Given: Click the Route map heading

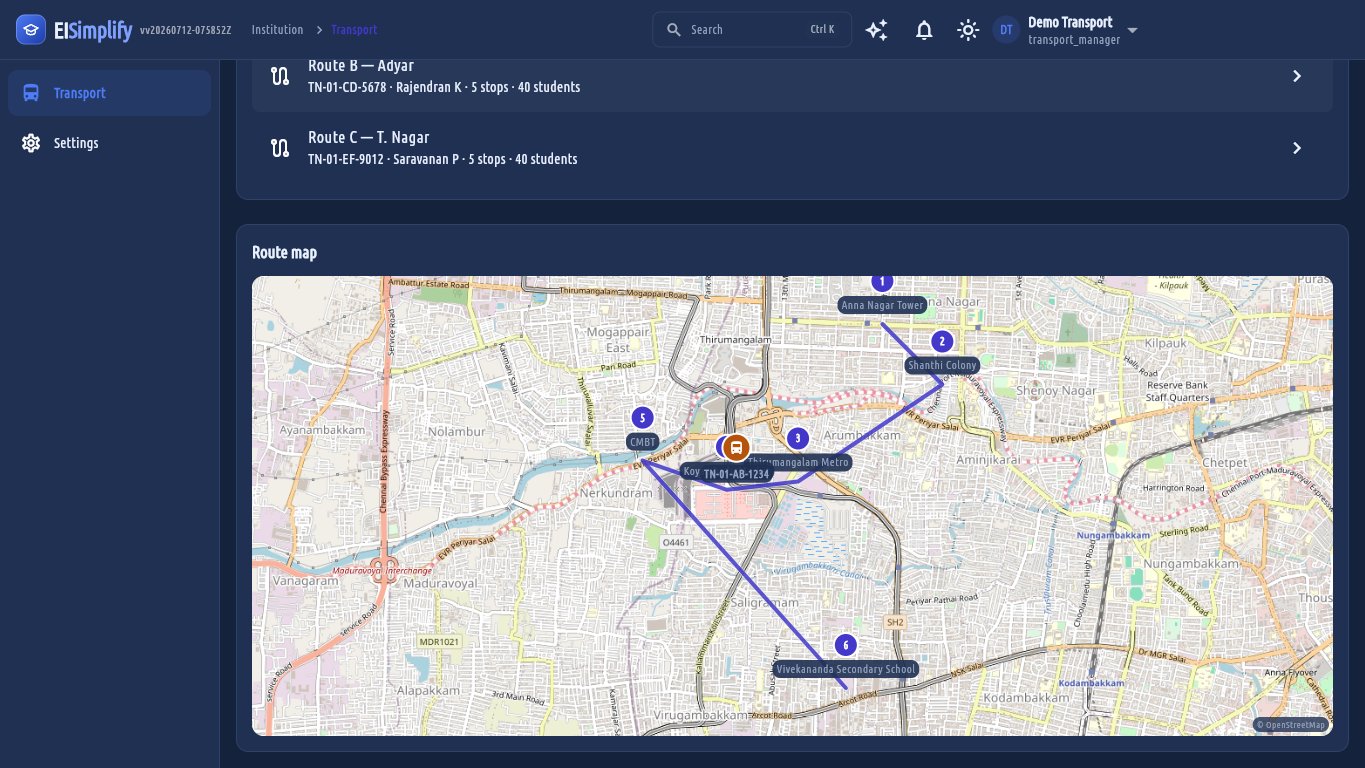Looking at the screenshot, I should click(285, 252).
